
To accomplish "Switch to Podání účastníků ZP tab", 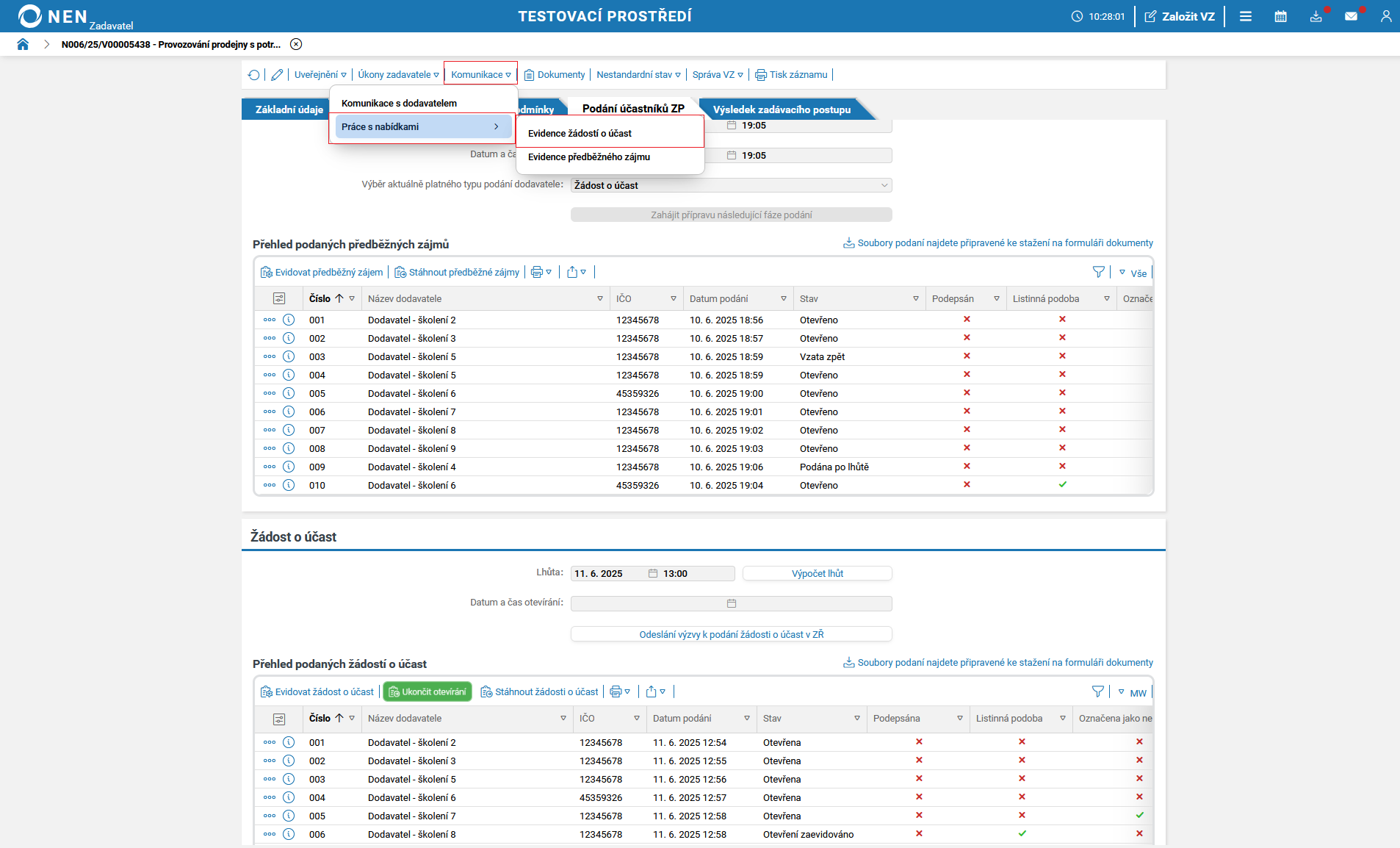I will (633, 109).
